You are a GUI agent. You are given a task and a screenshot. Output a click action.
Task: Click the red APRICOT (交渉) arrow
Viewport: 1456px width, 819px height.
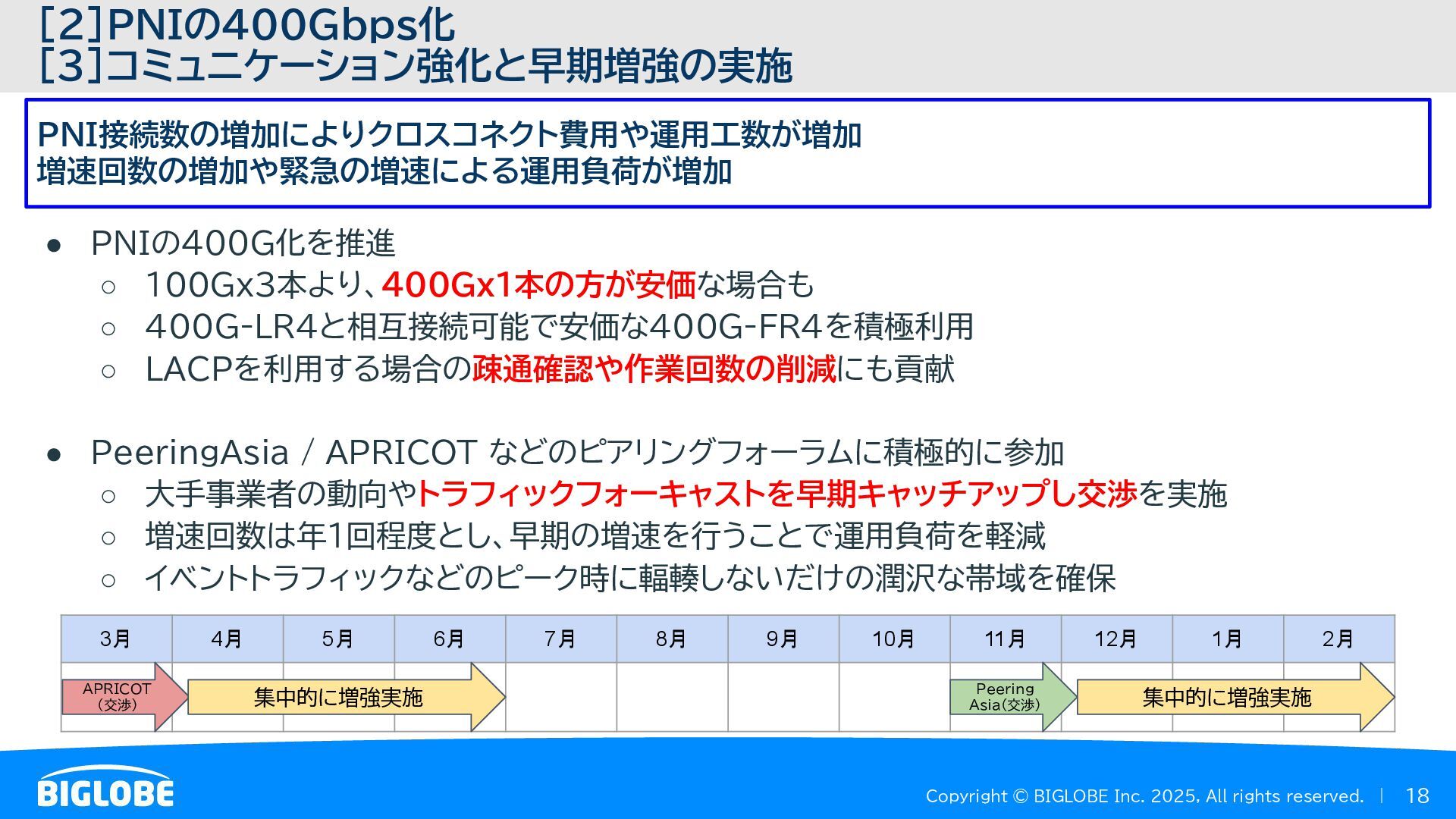[x=124, y=697]
